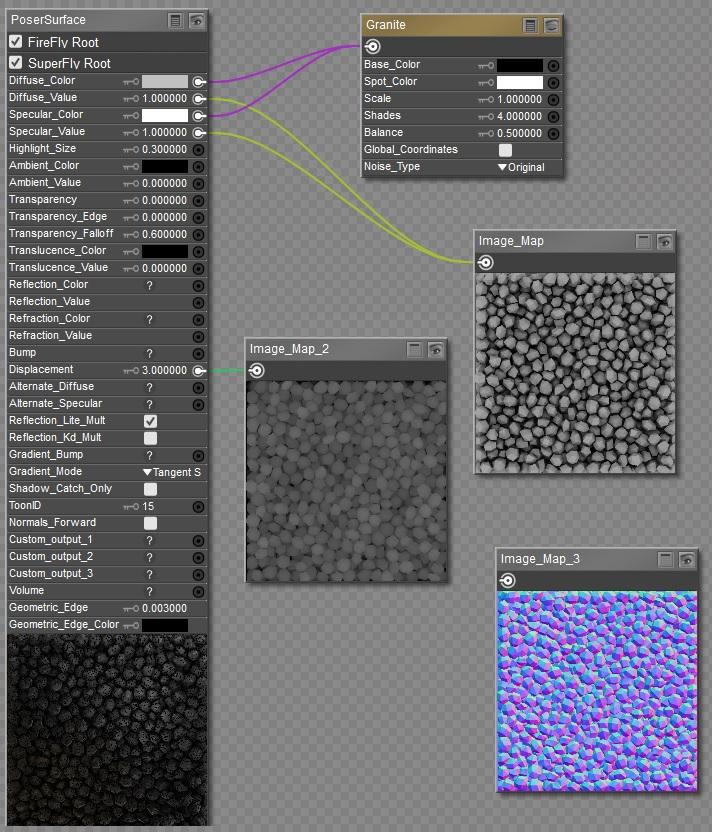Viewport: 712px width, 832px height.
Task: Click Diffuse_Value animation key icon
Action: 131,99
